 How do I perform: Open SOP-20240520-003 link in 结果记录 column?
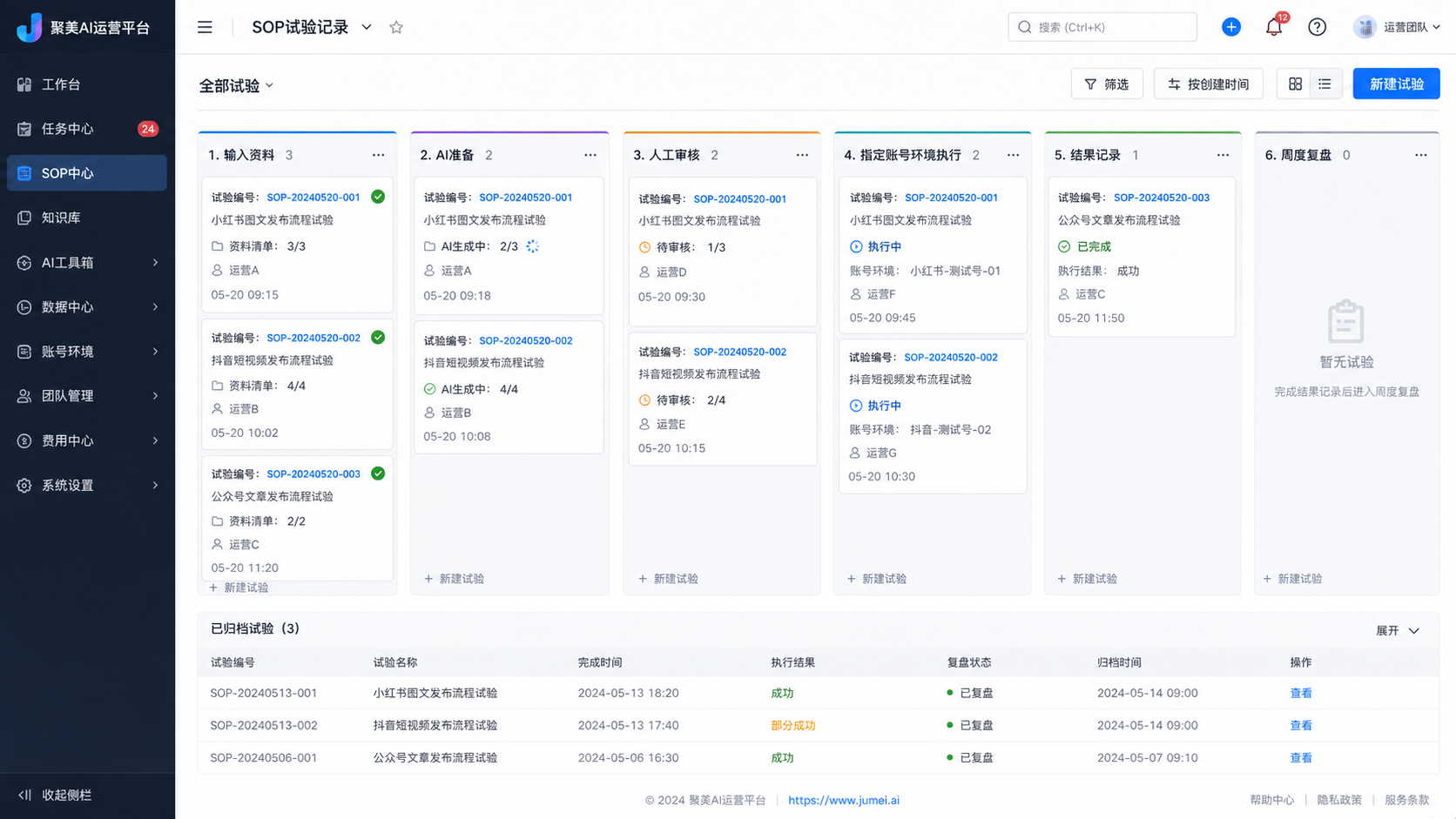tap(1161, 198)
